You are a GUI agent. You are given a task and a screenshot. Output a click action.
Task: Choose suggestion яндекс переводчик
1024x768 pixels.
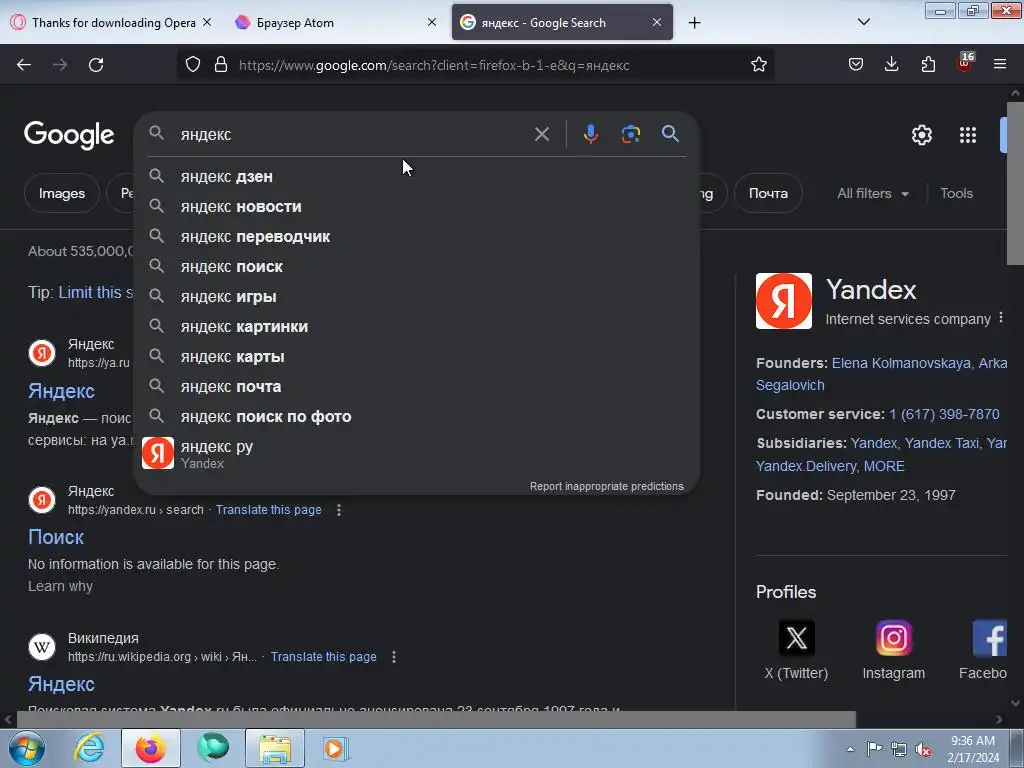tap(417, 236)
